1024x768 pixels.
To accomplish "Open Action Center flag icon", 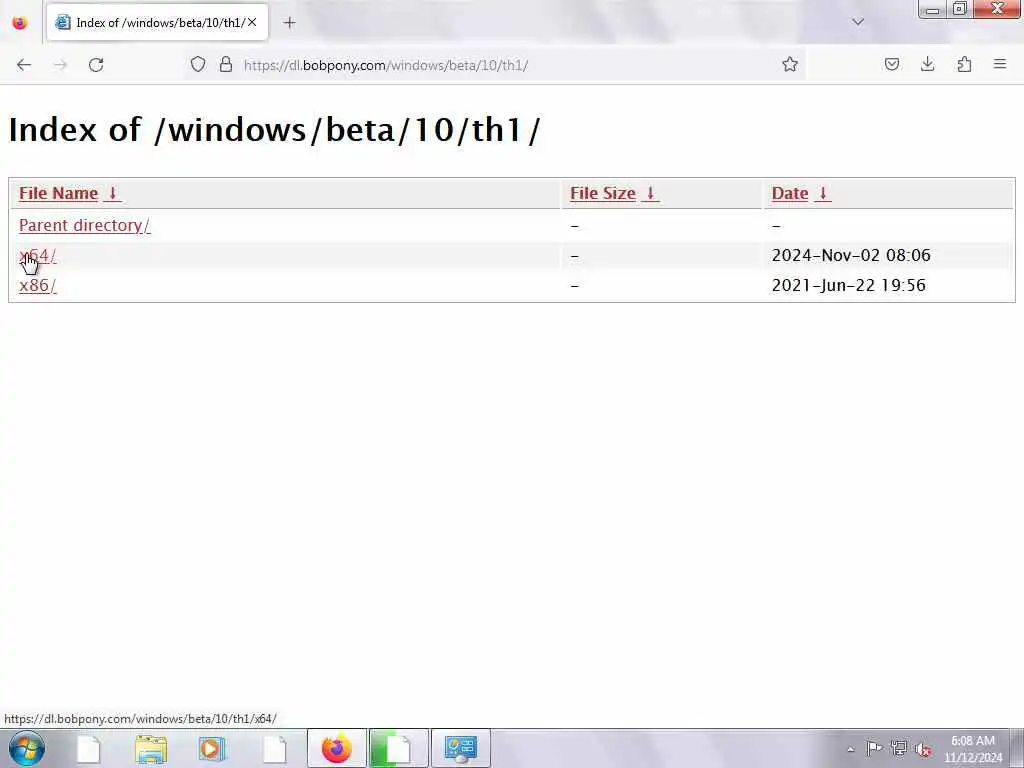I will pyautogui.click(x=874, y=748).
